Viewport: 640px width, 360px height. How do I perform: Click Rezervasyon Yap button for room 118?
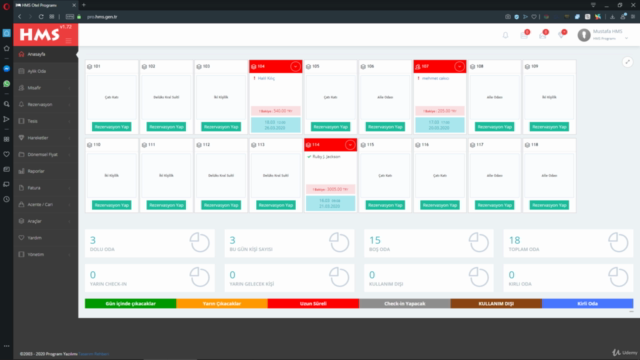(549, 205)
